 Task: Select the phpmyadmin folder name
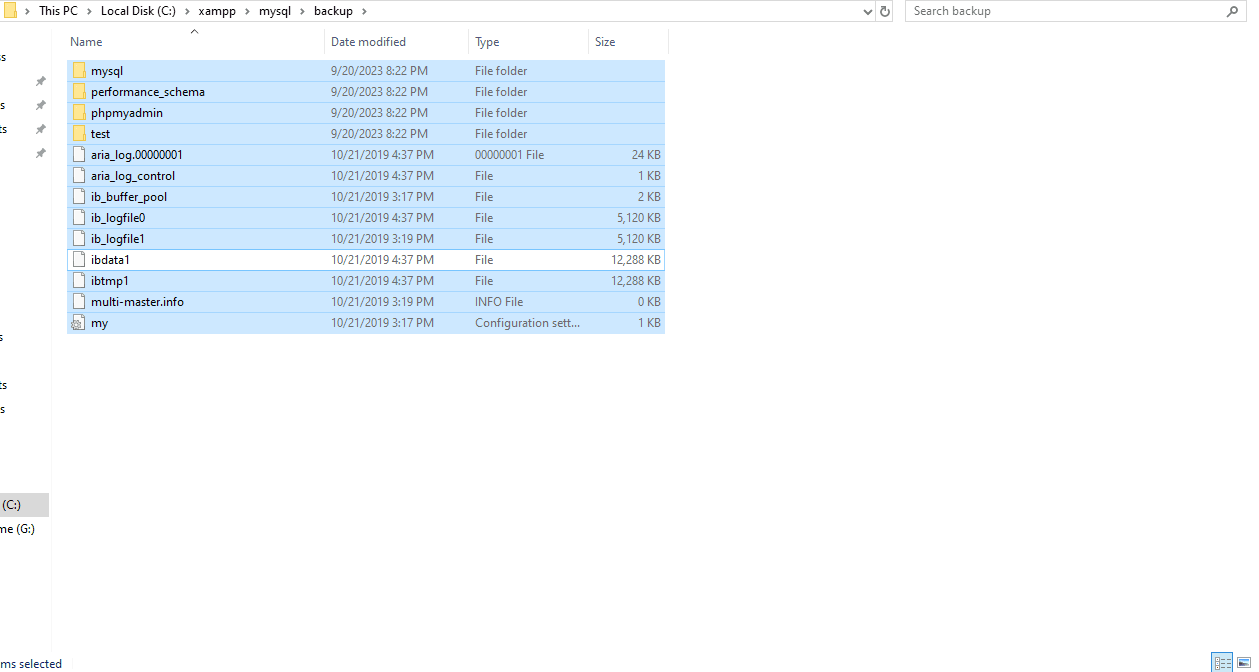[127, 113]
